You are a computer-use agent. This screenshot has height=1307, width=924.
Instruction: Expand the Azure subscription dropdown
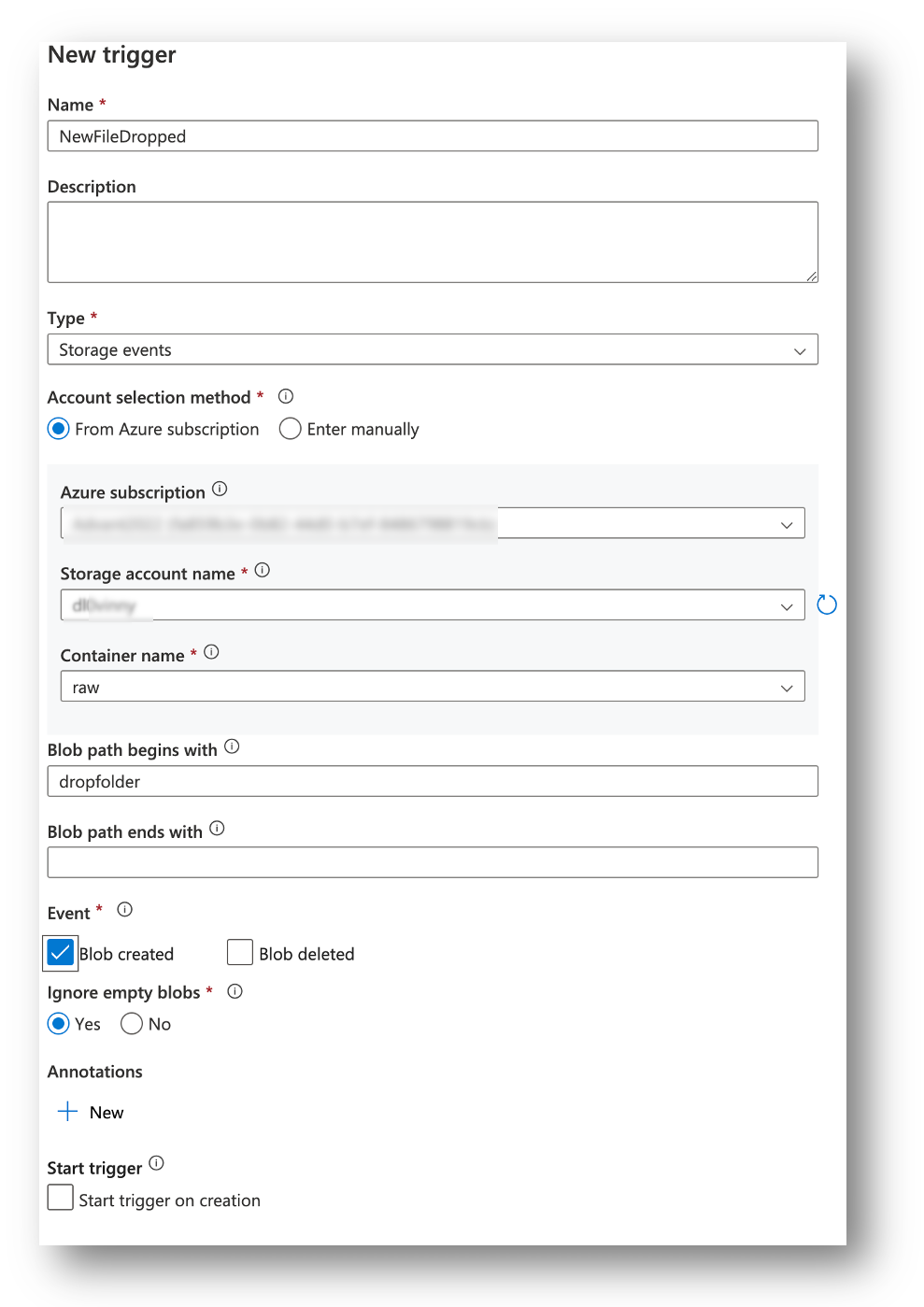coord(786,523)
